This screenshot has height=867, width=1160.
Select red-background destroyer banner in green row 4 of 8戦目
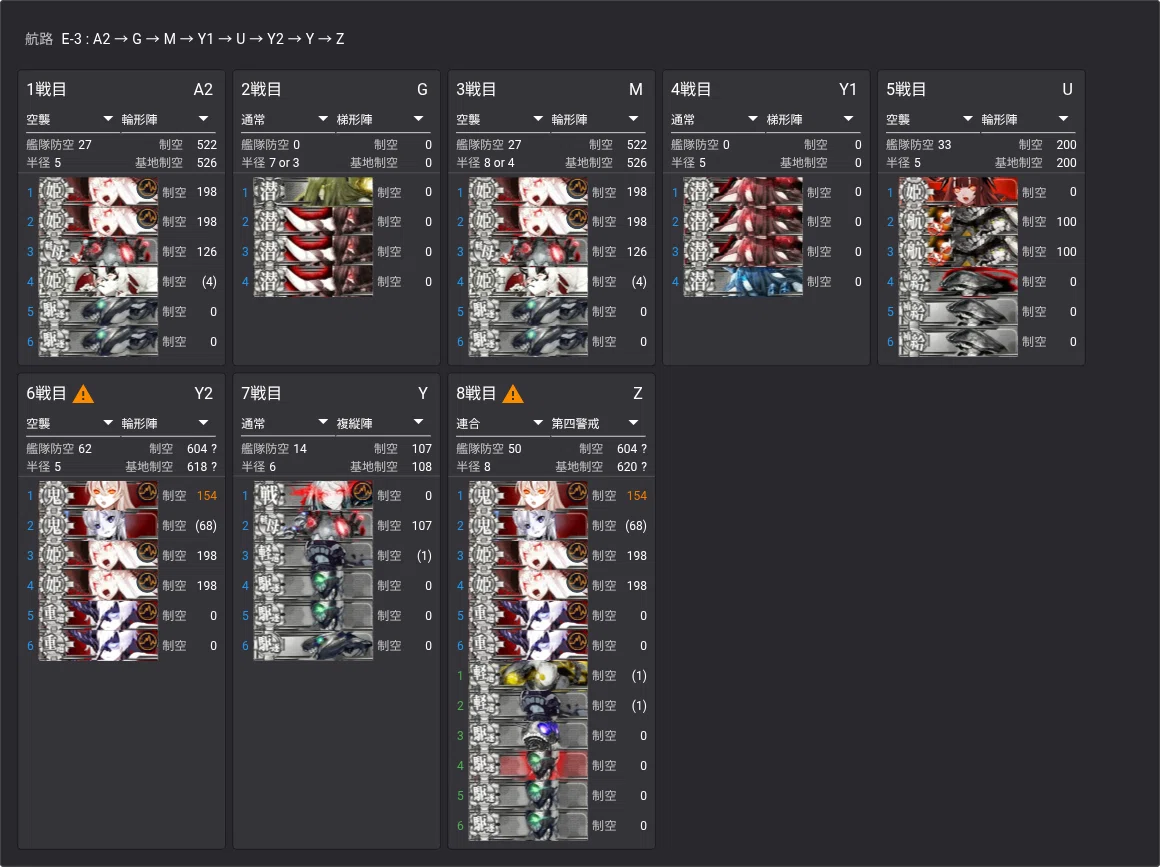pyautogui.click(x=528, y=766)
